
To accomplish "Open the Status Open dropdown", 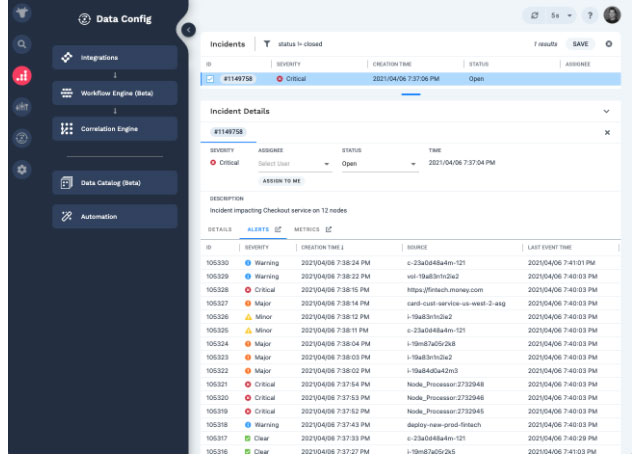I will (380, 163).
